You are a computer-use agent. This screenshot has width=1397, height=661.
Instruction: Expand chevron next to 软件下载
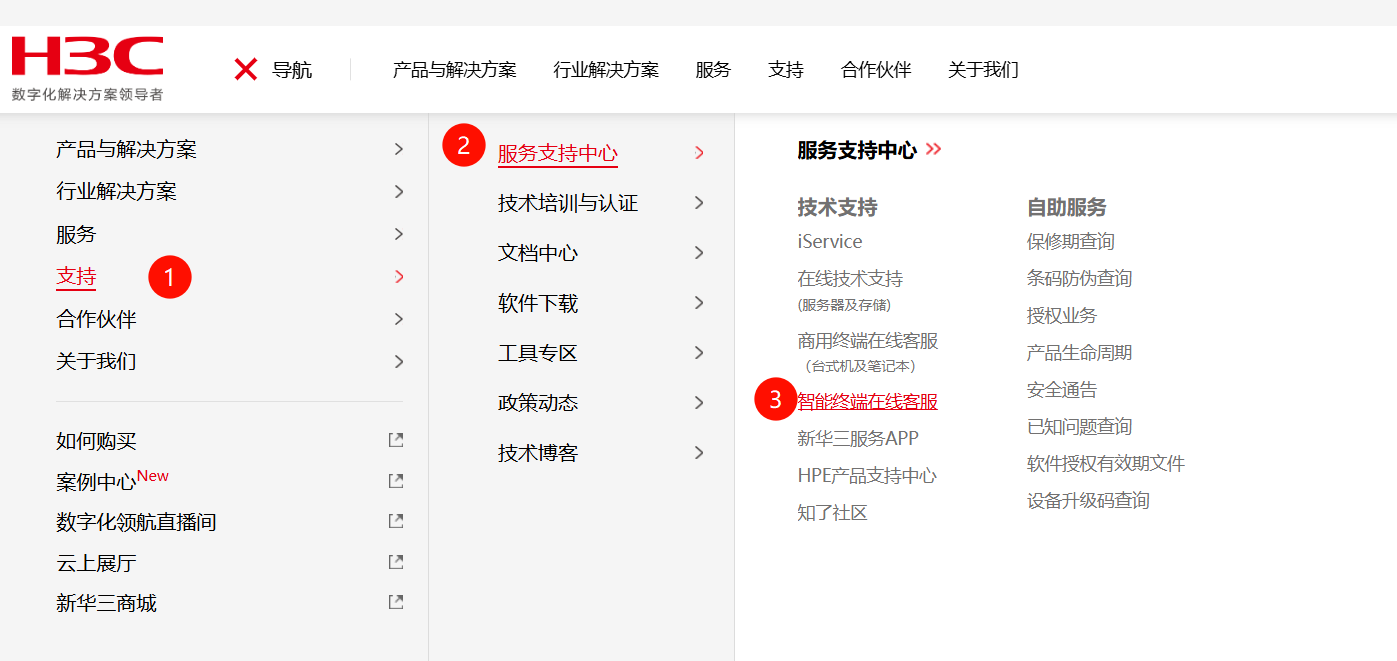tap(699, 303)
